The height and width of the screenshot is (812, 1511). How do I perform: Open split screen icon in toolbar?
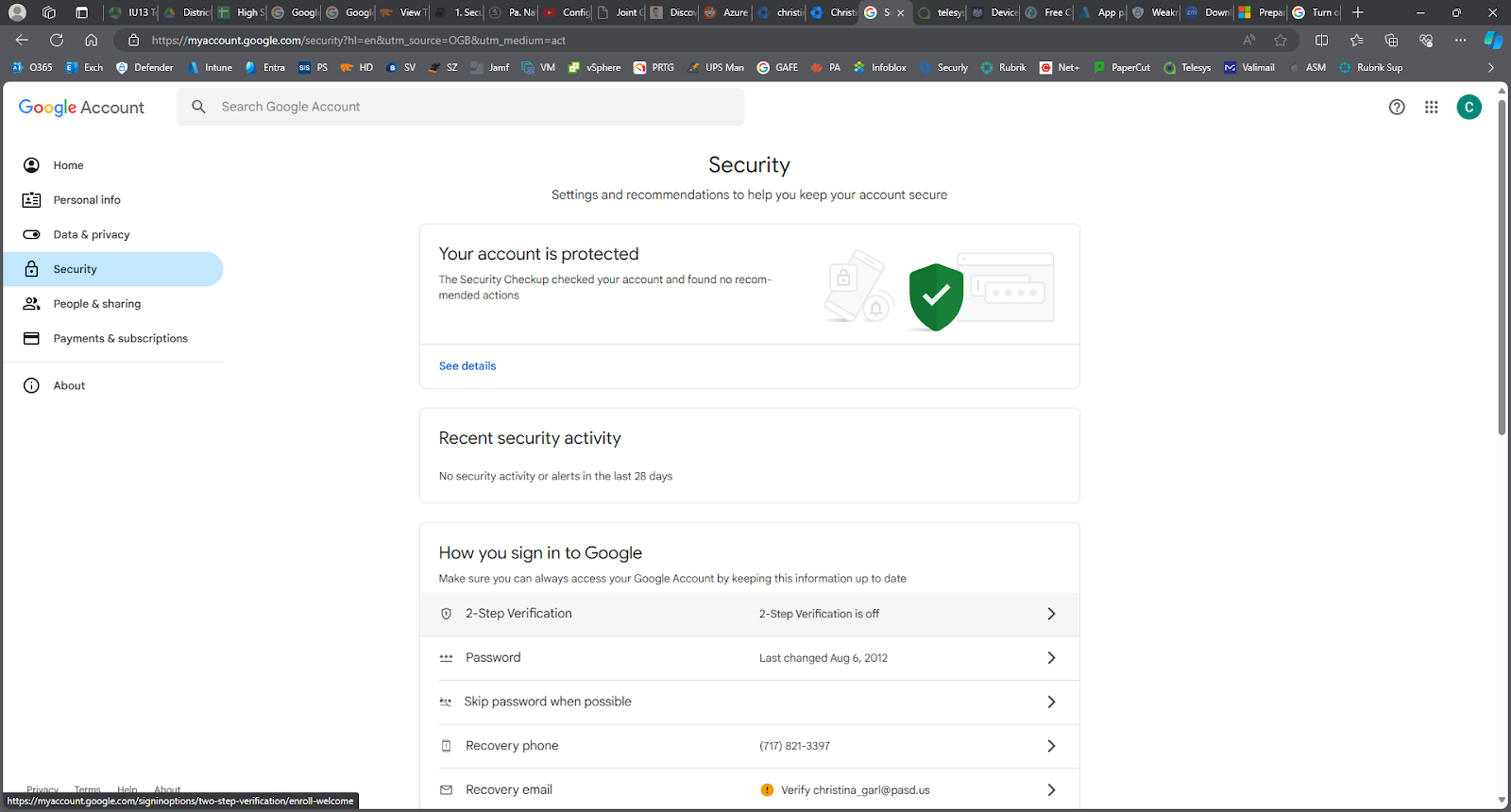coord(1321,40)
